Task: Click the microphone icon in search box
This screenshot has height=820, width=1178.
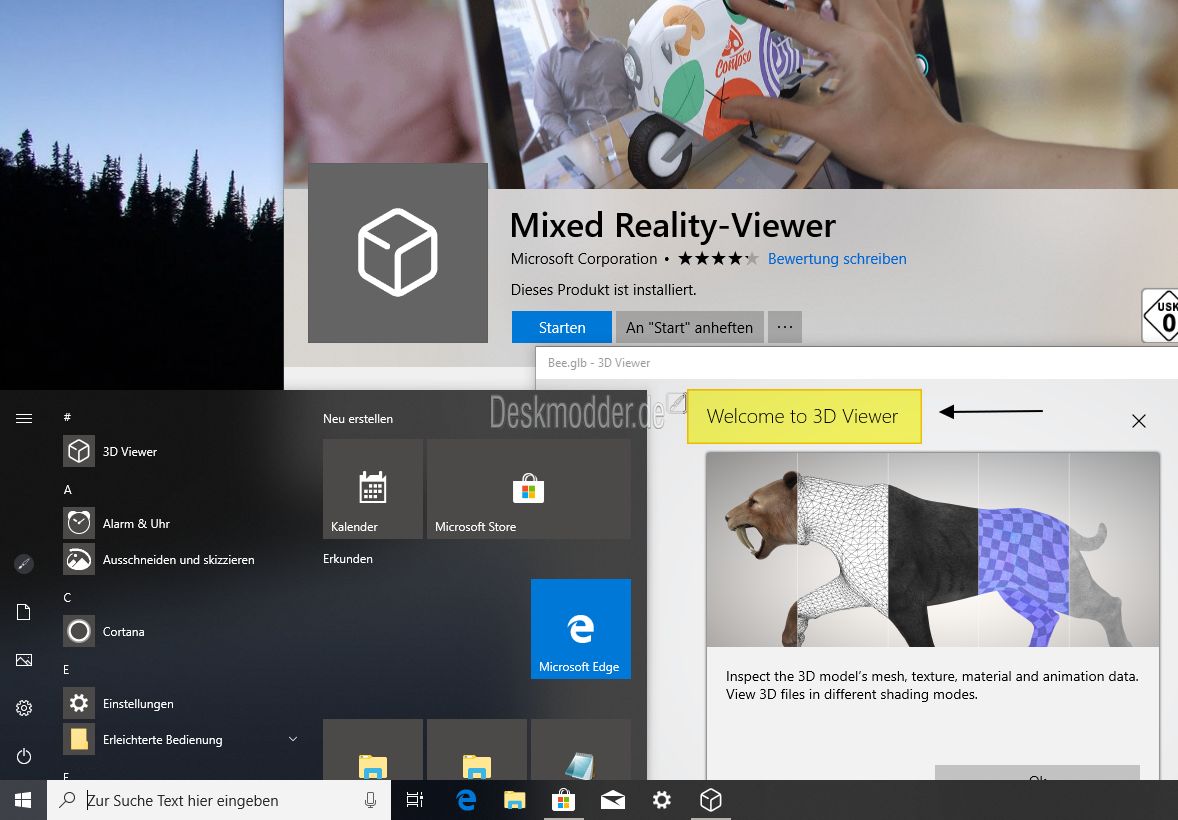Action: (370, 800)
